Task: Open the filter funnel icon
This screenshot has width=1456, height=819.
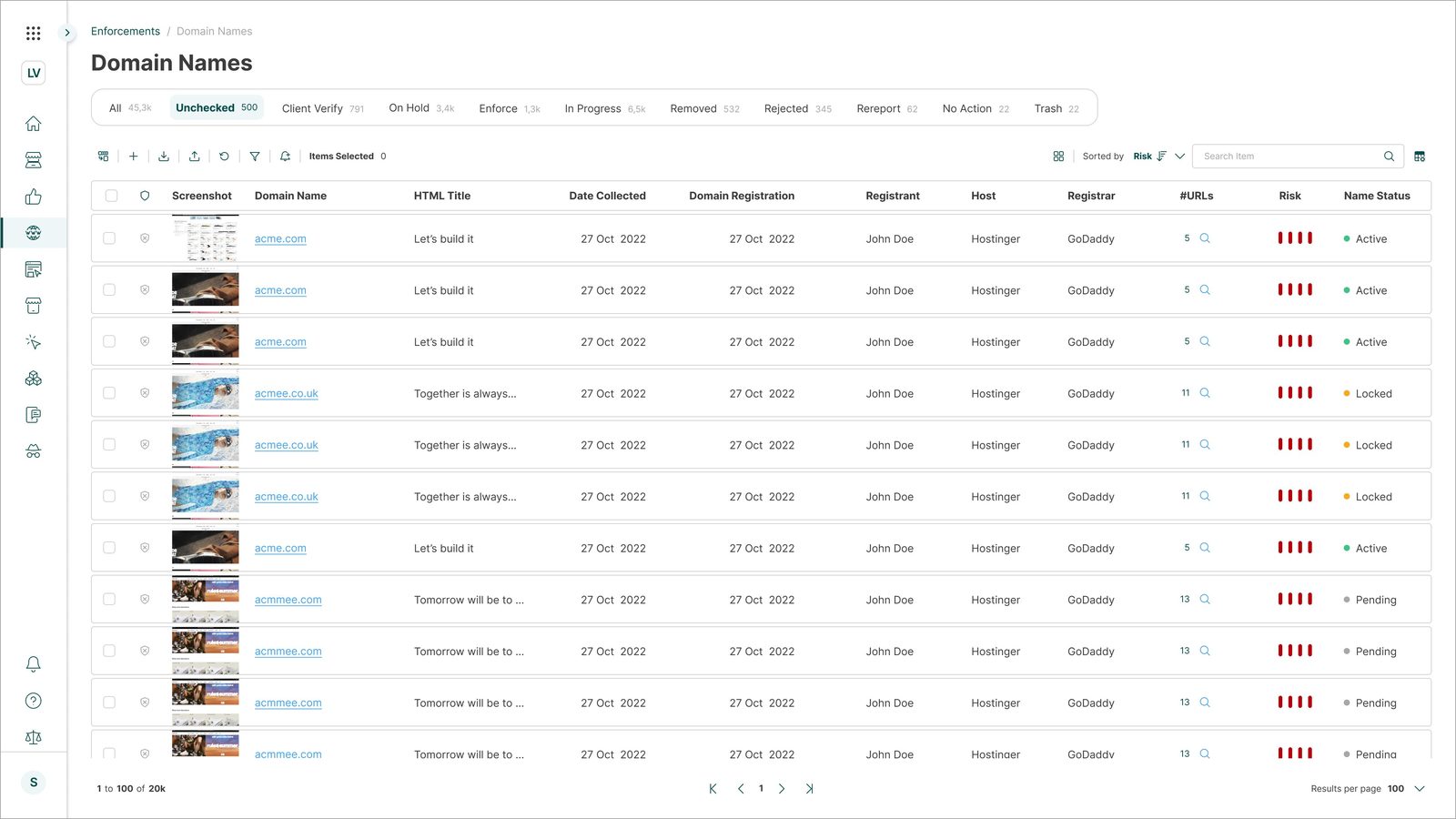Action: (255, 157)
